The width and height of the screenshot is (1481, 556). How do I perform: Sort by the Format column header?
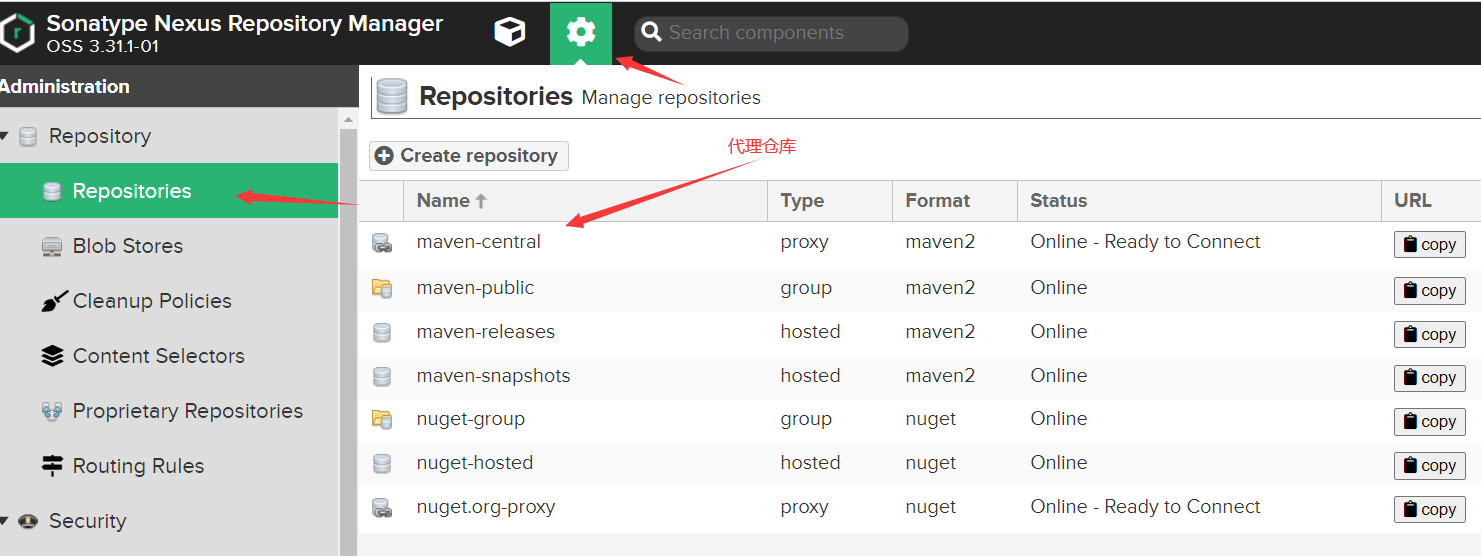pos(954,201)
